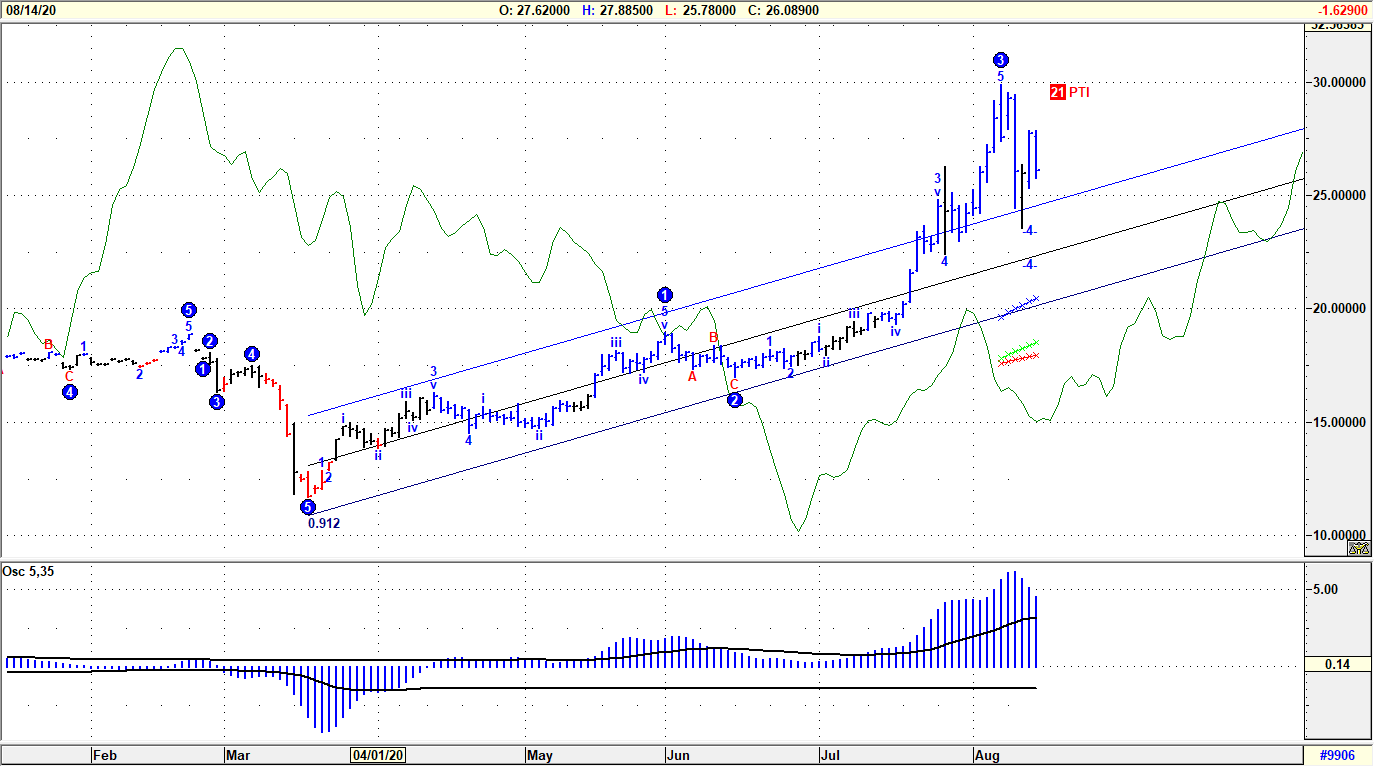Click the 0.912 ratio label under March low
The height and width of the screenshot is (767, 1374).
pos(324,523)
